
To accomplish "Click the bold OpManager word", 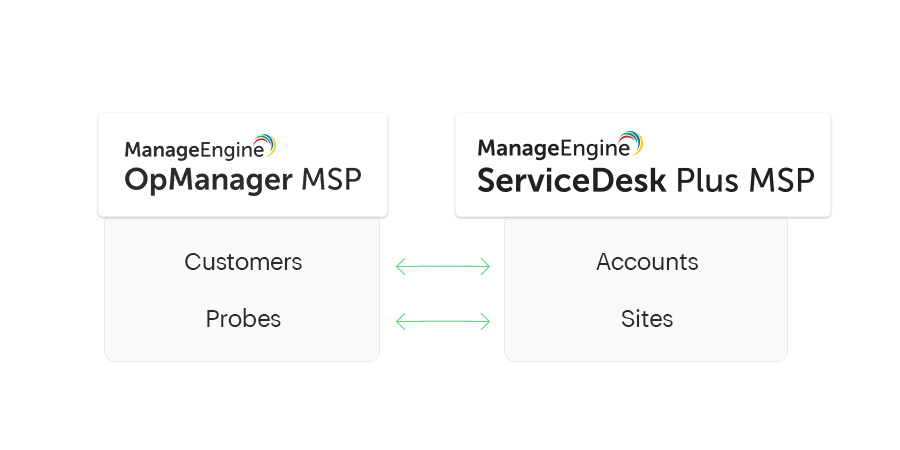I will 208,181.
